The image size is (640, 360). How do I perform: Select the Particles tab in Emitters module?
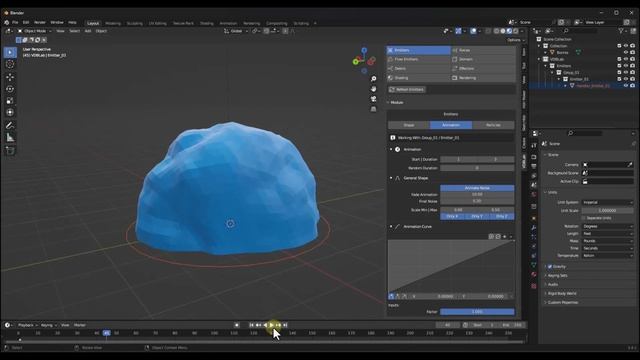click(x=493, y=125)
